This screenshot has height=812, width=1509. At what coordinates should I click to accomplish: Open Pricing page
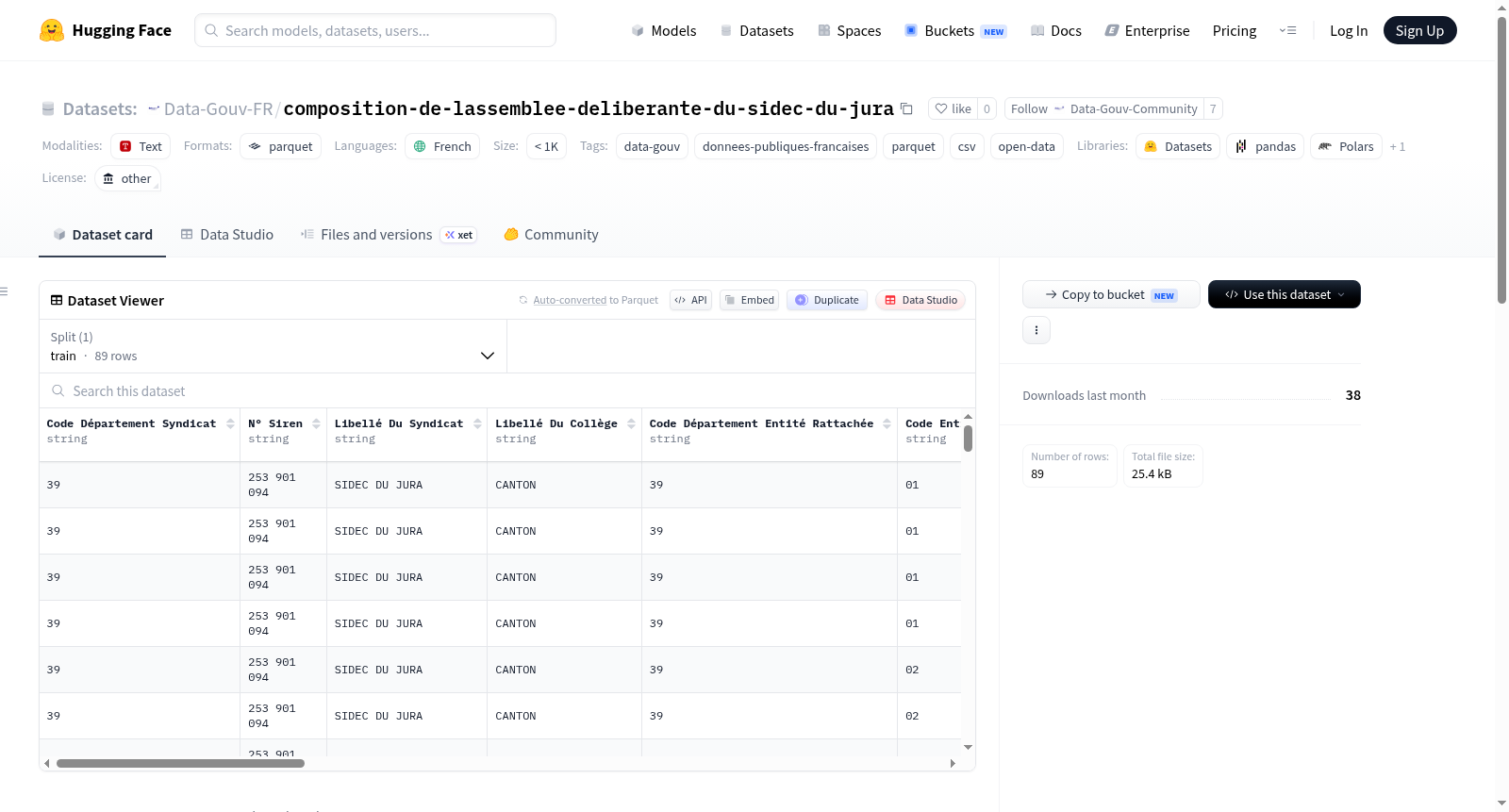1235,30
